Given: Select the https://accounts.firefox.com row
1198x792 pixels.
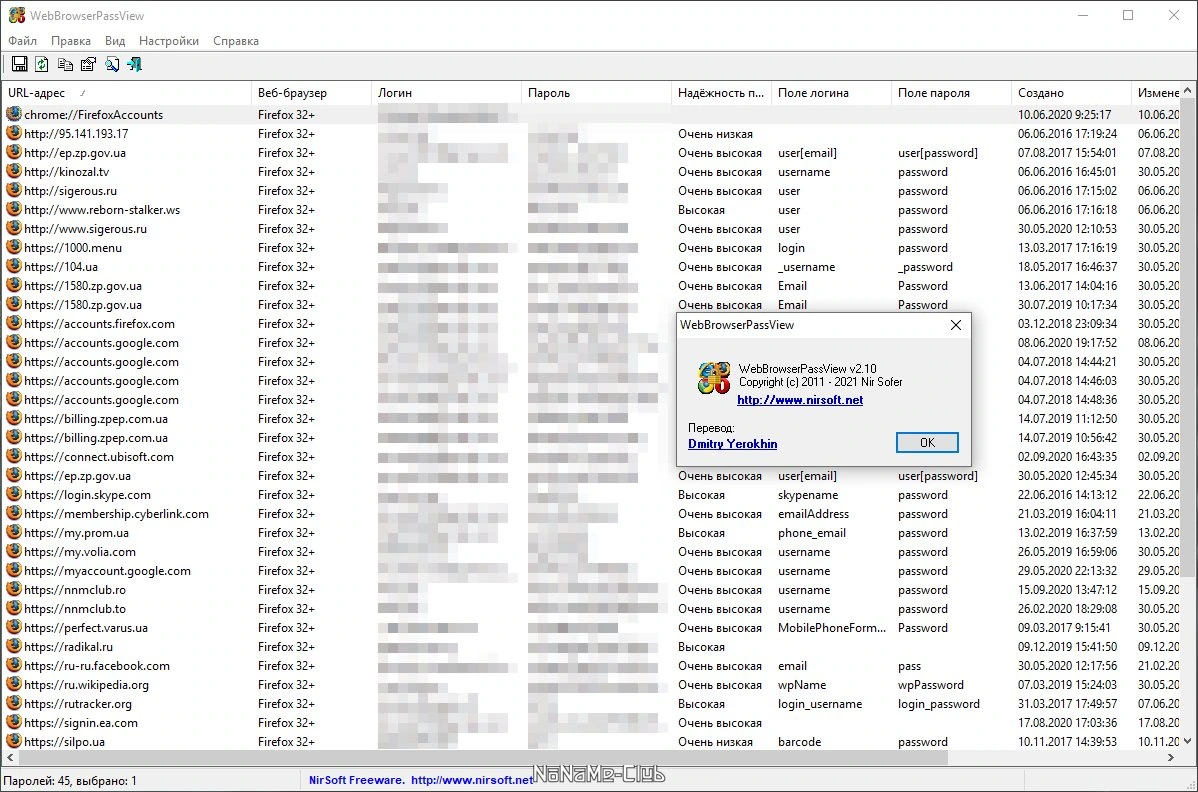Looking at the screenshot, I should tap(590, 324).
